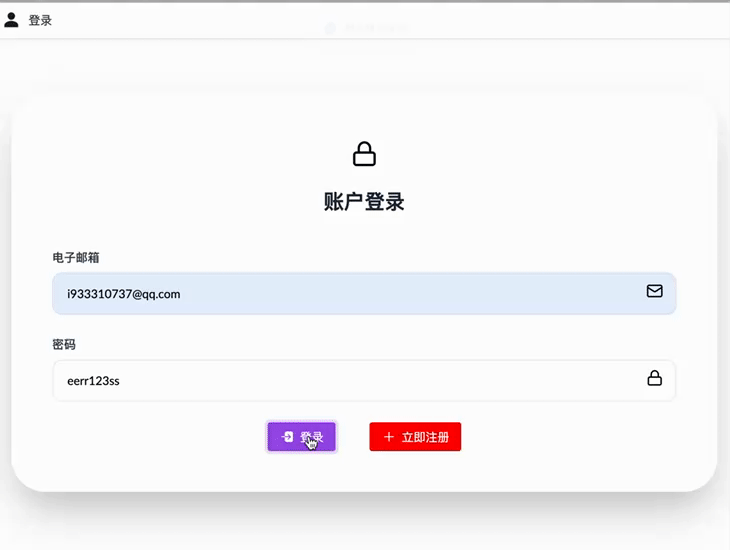Click the user profile icon in header

[x=12, y=20]
